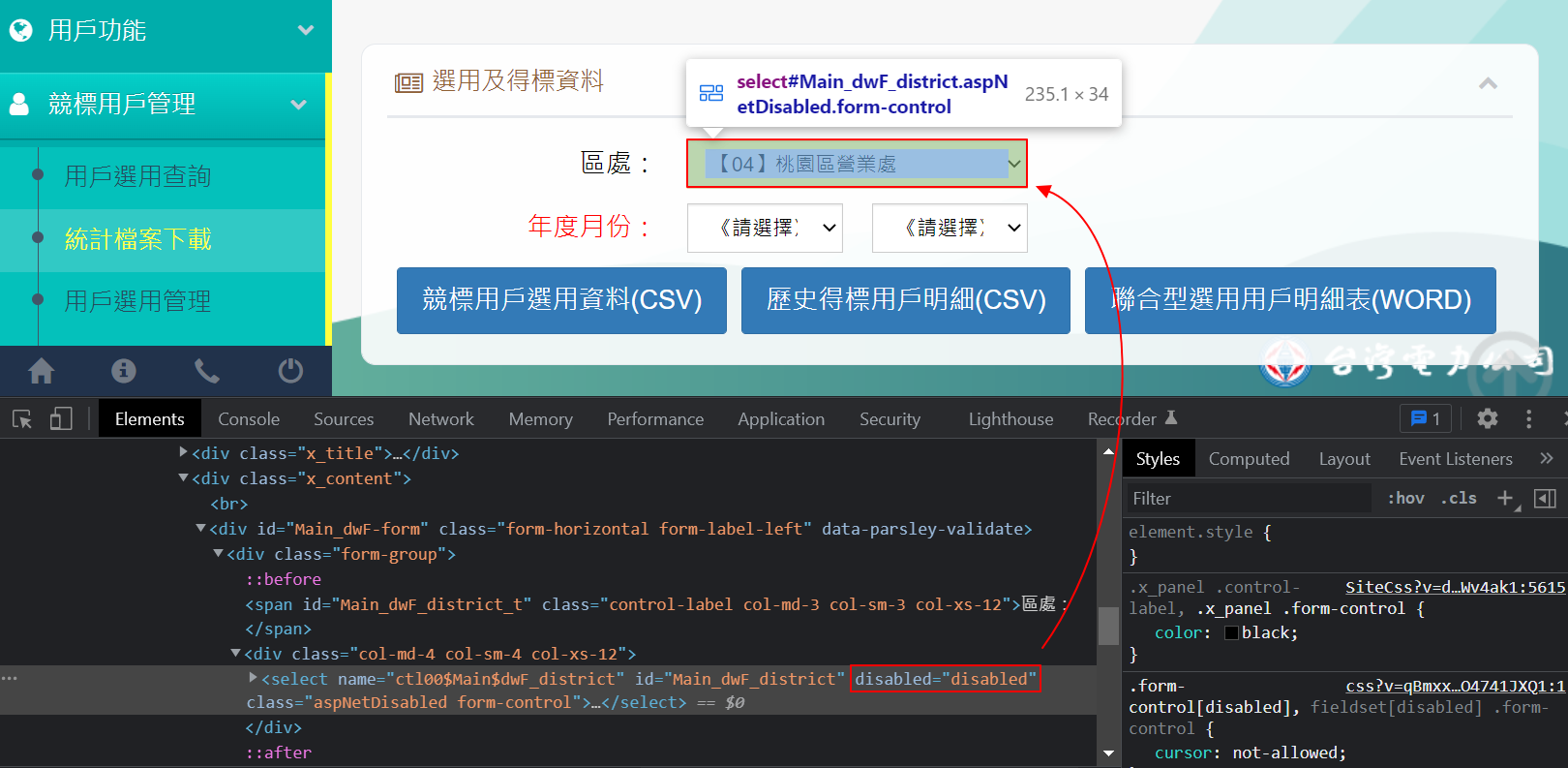This screenshot has height=768, width=1568.
Task: Open DevTools settings gear icon
Action: (1488, 418)
